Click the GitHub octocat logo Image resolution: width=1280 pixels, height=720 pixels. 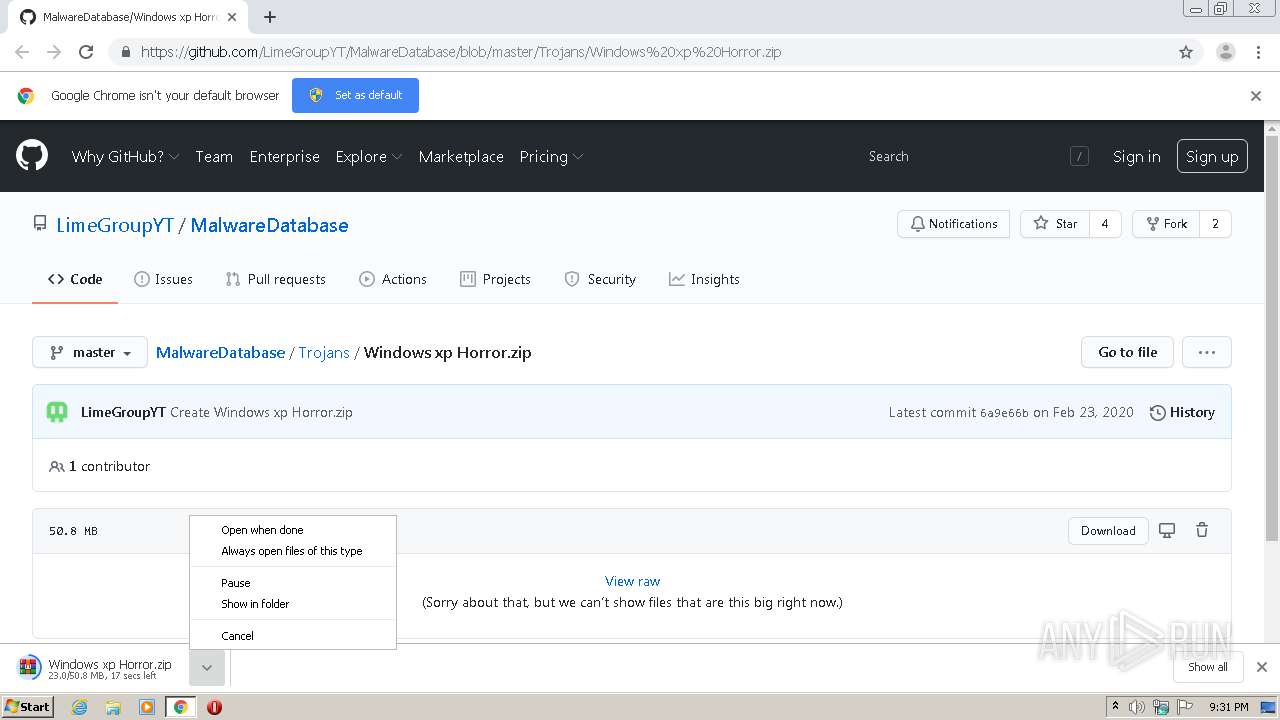(x=32, y=156)
